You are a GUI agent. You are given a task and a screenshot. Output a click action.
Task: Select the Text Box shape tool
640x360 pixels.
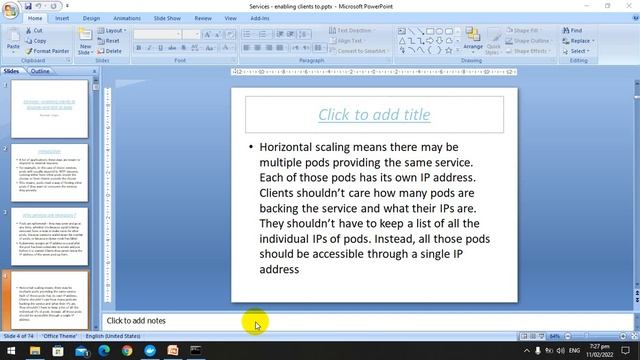coord(402,31)
